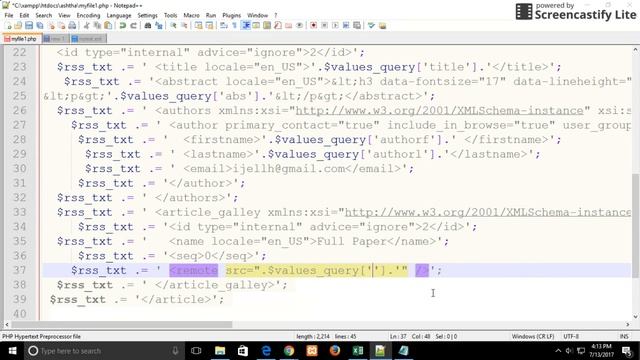
Task: Click the highlighted remote tag on line 37
Action: [193, 270]
